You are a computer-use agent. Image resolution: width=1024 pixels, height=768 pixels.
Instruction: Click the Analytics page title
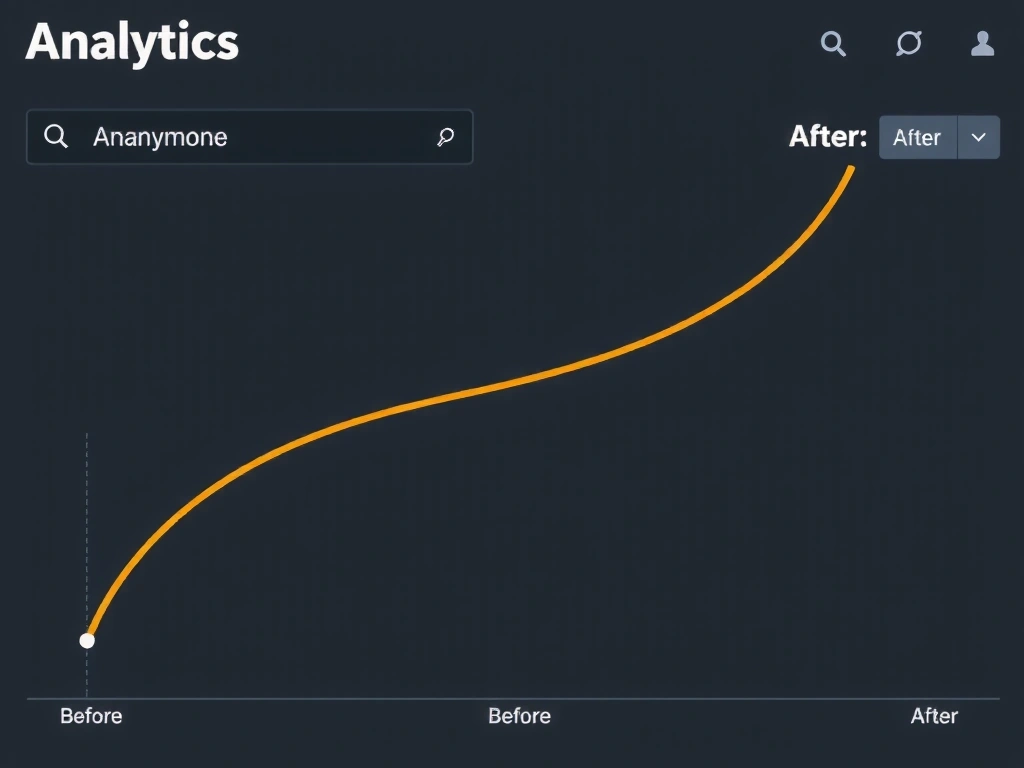(132, 44)
